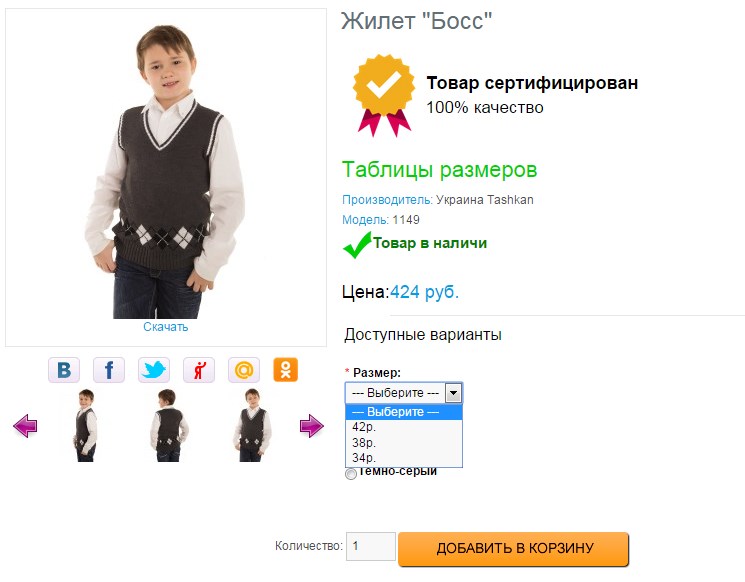
Task: Share on Facebook
Action: coord(109,370)
